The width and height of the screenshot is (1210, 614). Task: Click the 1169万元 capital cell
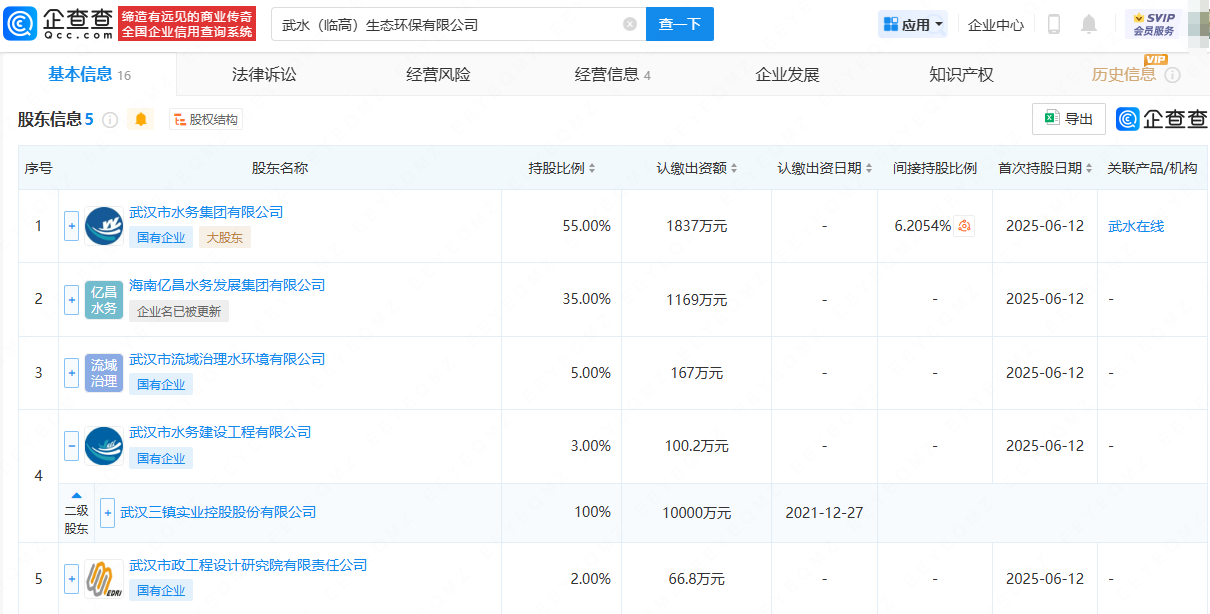(696, 299)
